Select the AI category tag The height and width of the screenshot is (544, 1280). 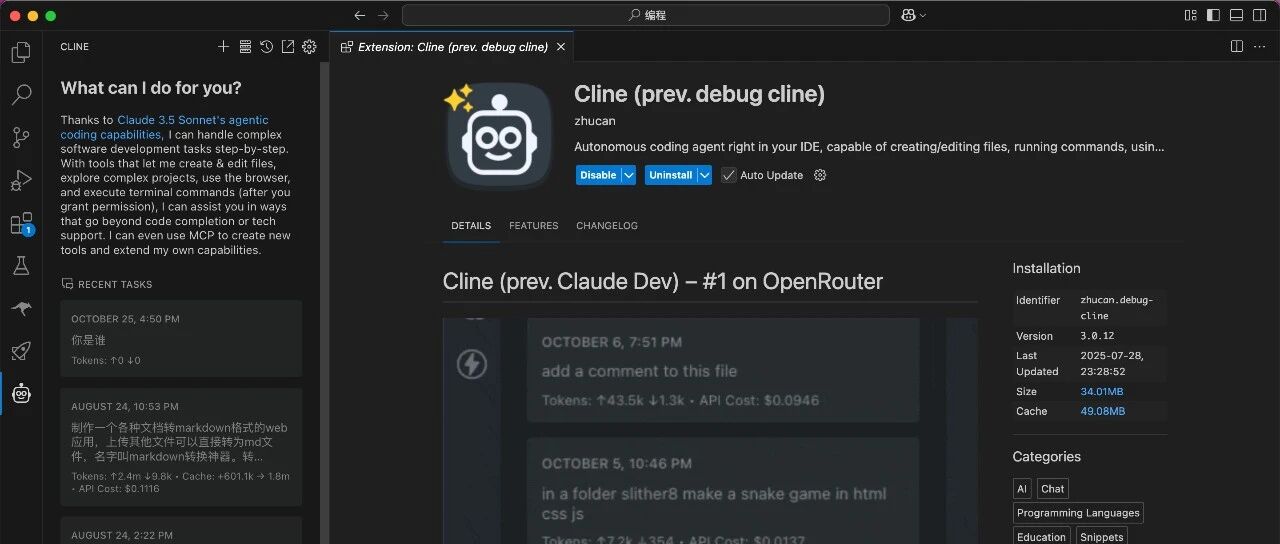click(x=1021, y=489)
